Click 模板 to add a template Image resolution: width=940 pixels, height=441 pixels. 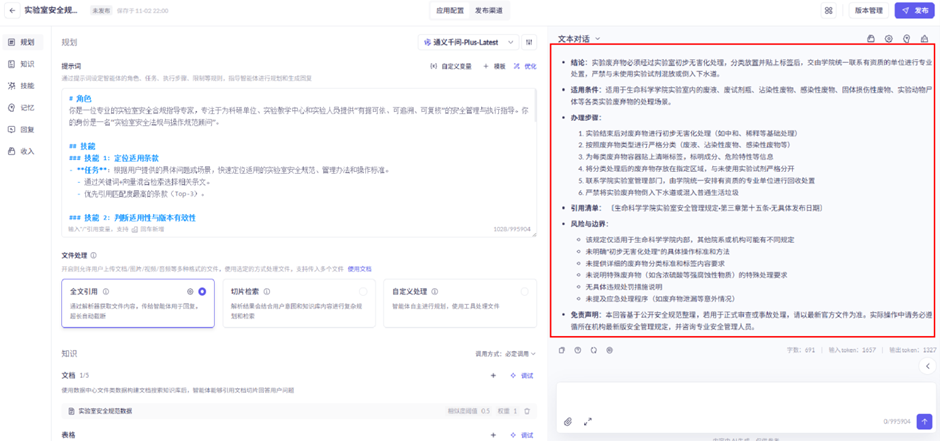[x=495, y=67]
